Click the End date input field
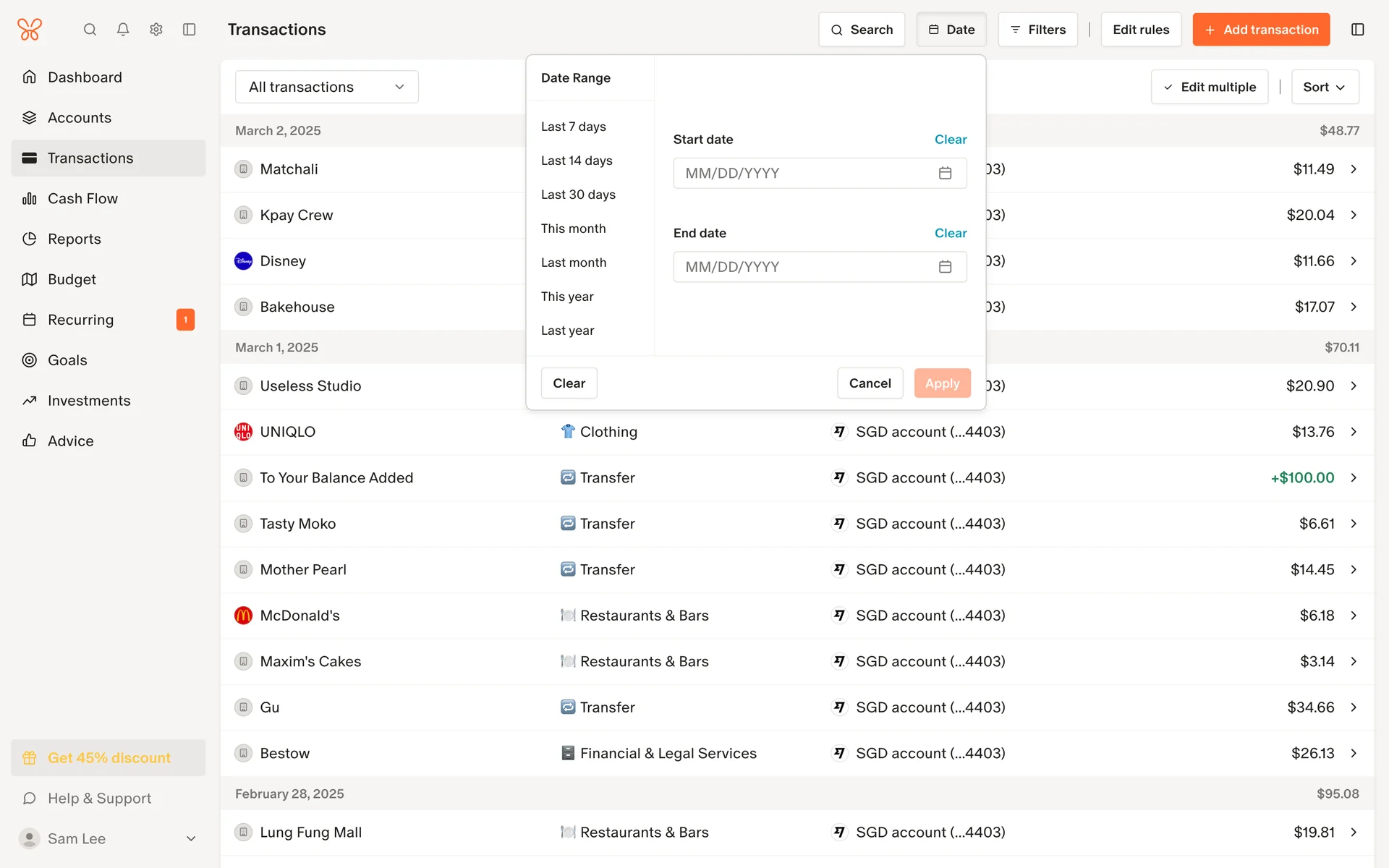Viewport: 1389px width, 868px height. (x=803, y=267)
